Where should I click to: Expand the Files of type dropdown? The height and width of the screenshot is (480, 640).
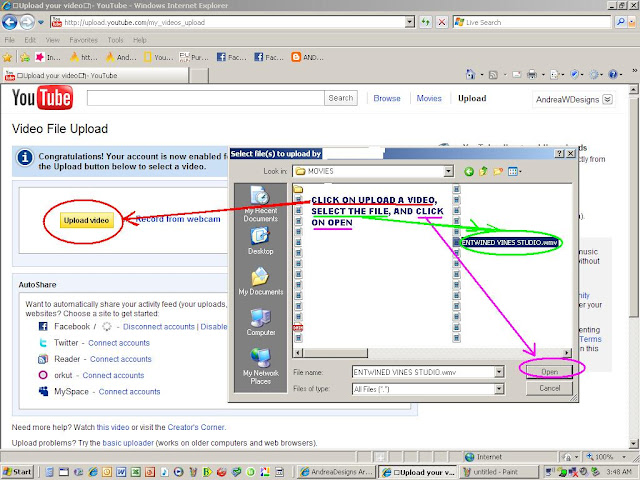[x=499, y=389]
